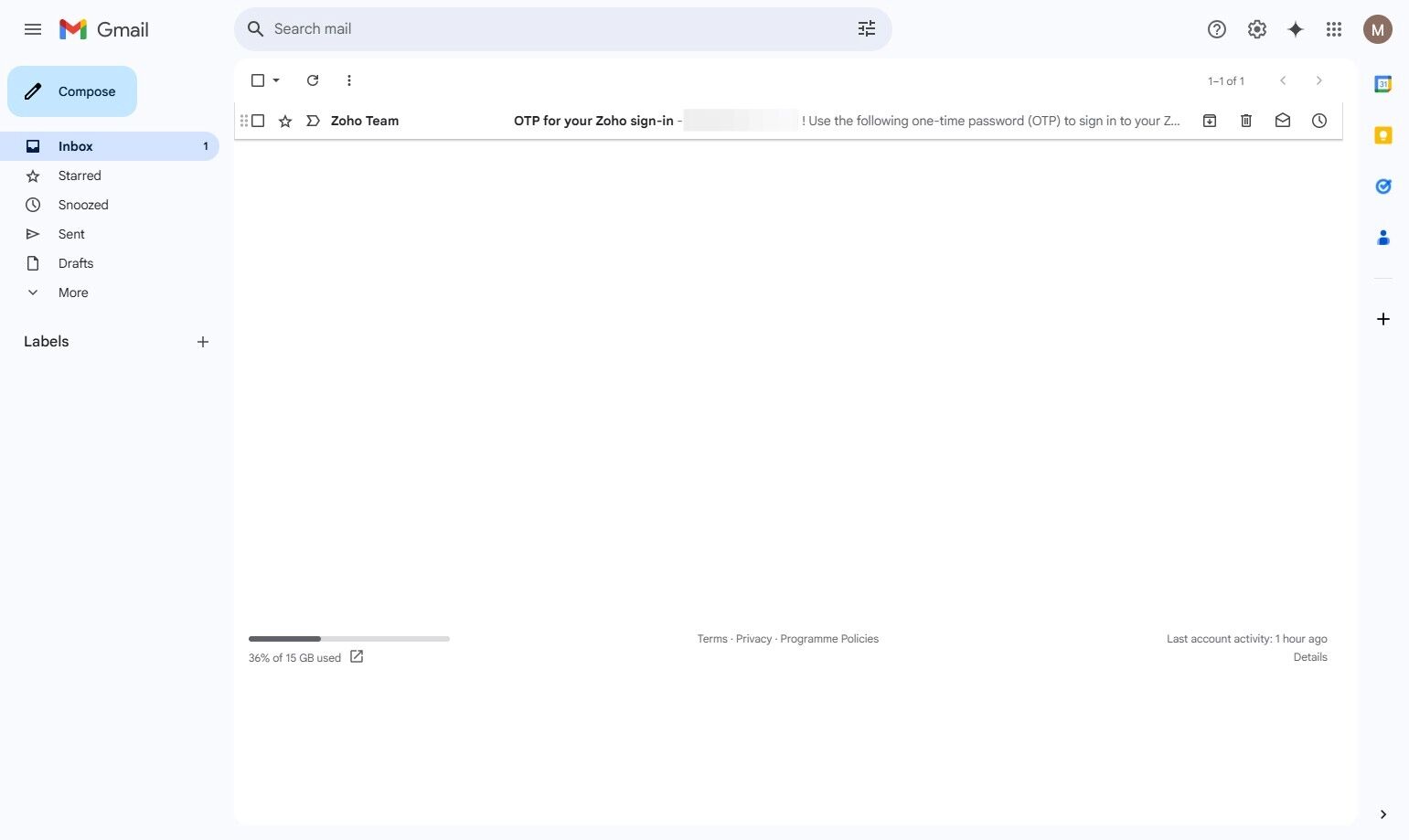The width and height of the screenshot is (1409, 840).
Task: Open Google Tasks side panel
Action: point(1383,186)
